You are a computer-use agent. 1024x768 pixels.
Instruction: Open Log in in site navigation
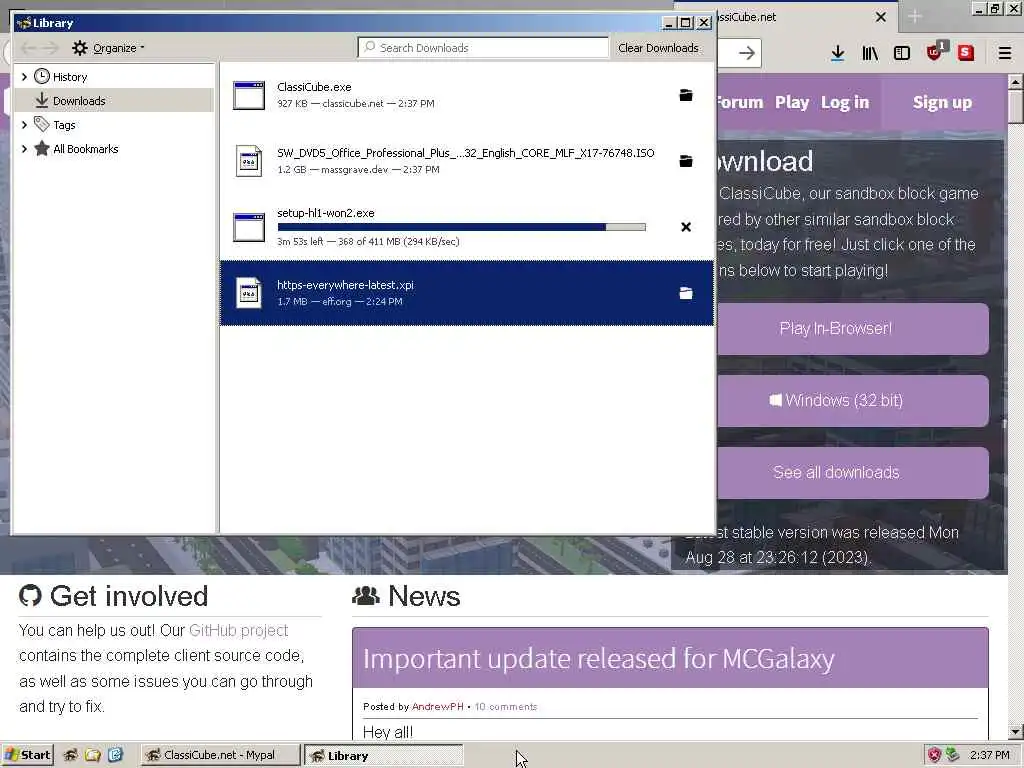[845, 103]
